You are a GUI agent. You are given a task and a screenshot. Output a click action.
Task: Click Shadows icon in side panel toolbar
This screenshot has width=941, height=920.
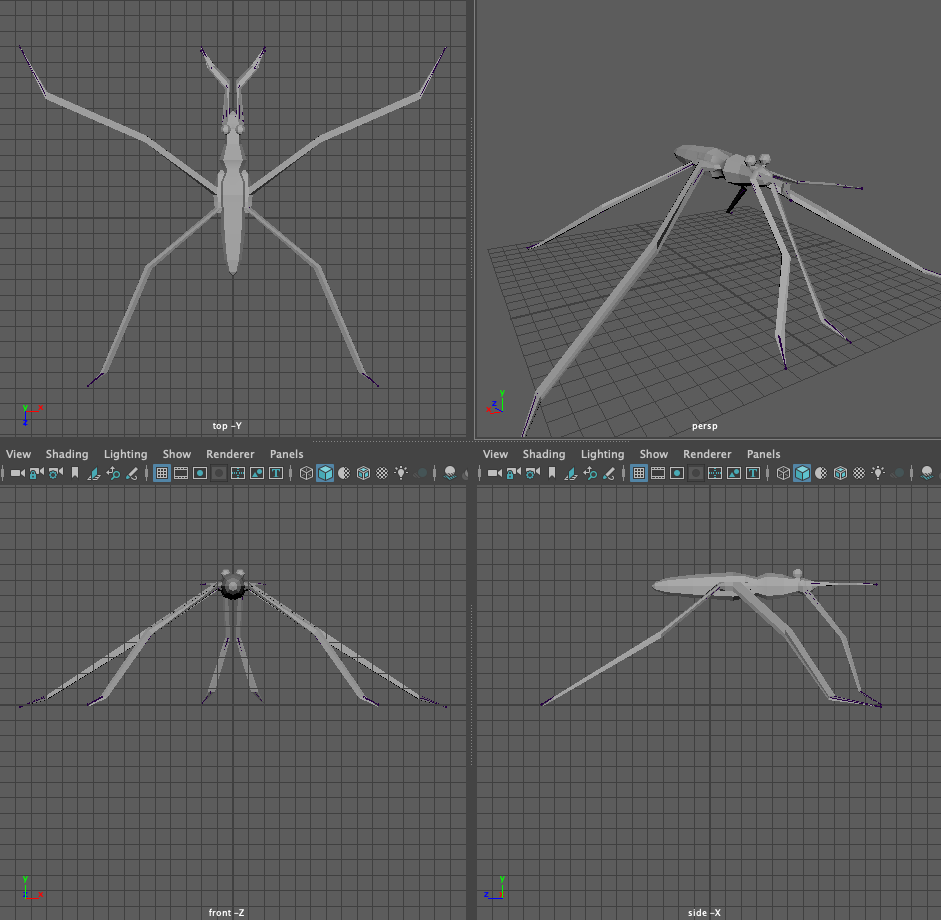[x=898, y=474]
